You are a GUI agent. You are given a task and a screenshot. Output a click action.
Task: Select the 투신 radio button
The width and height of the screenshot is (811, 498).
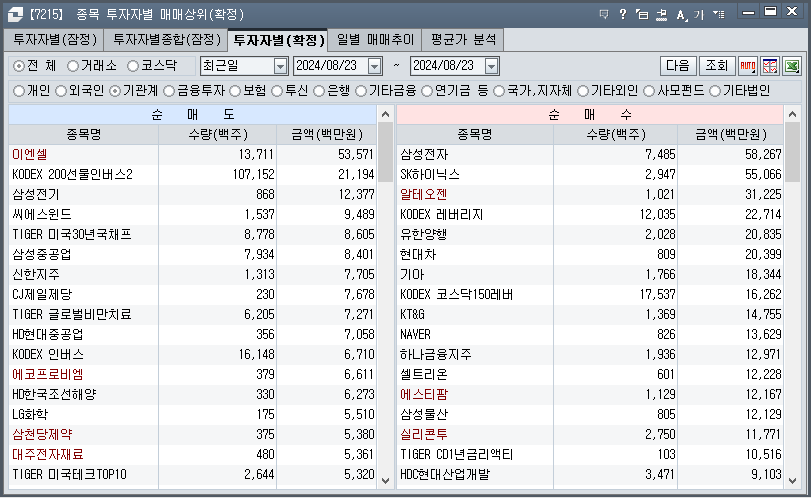pos(277,91)
